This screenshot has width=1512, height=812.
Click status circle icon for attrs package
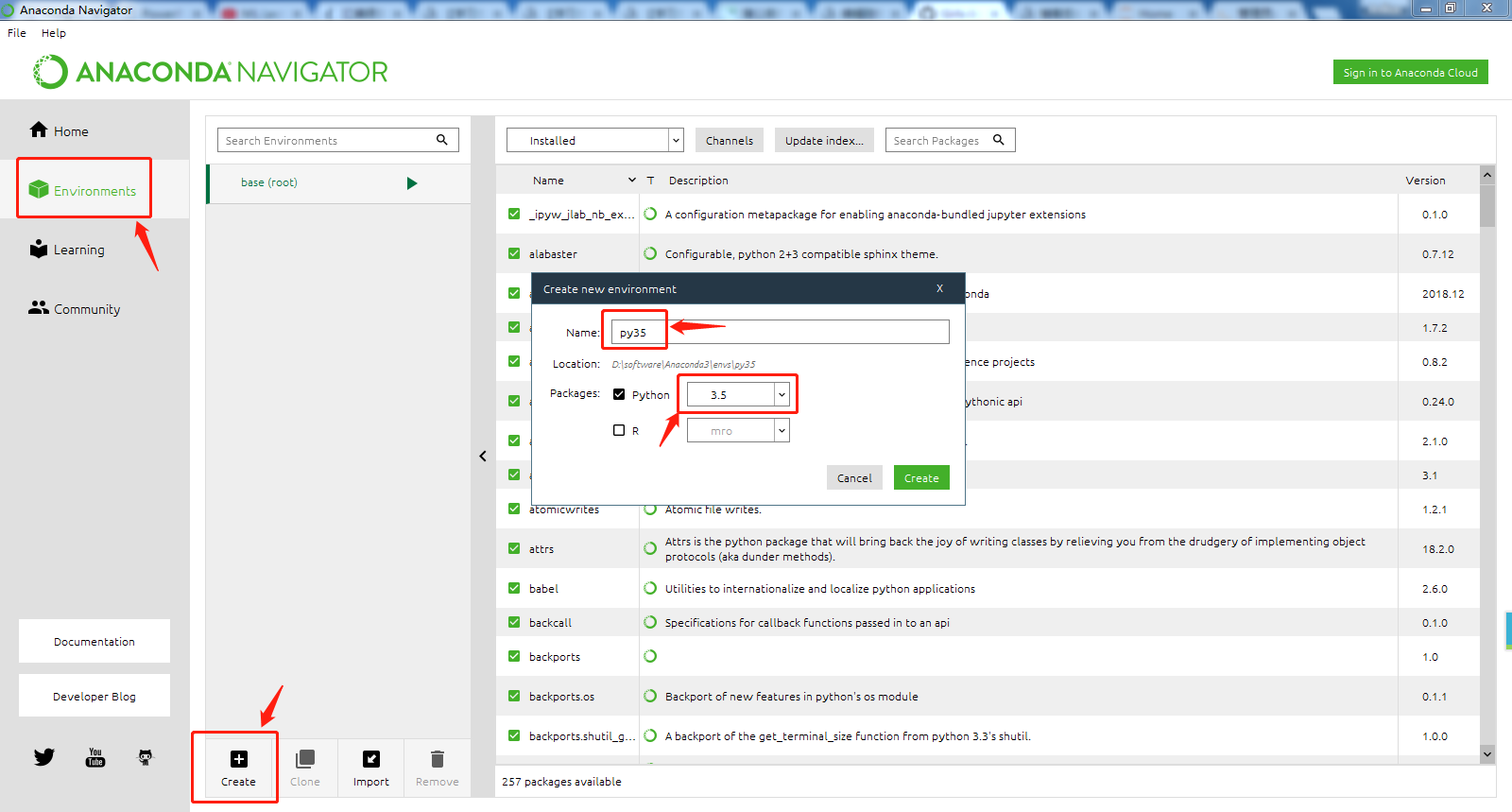tap(650, 548)
